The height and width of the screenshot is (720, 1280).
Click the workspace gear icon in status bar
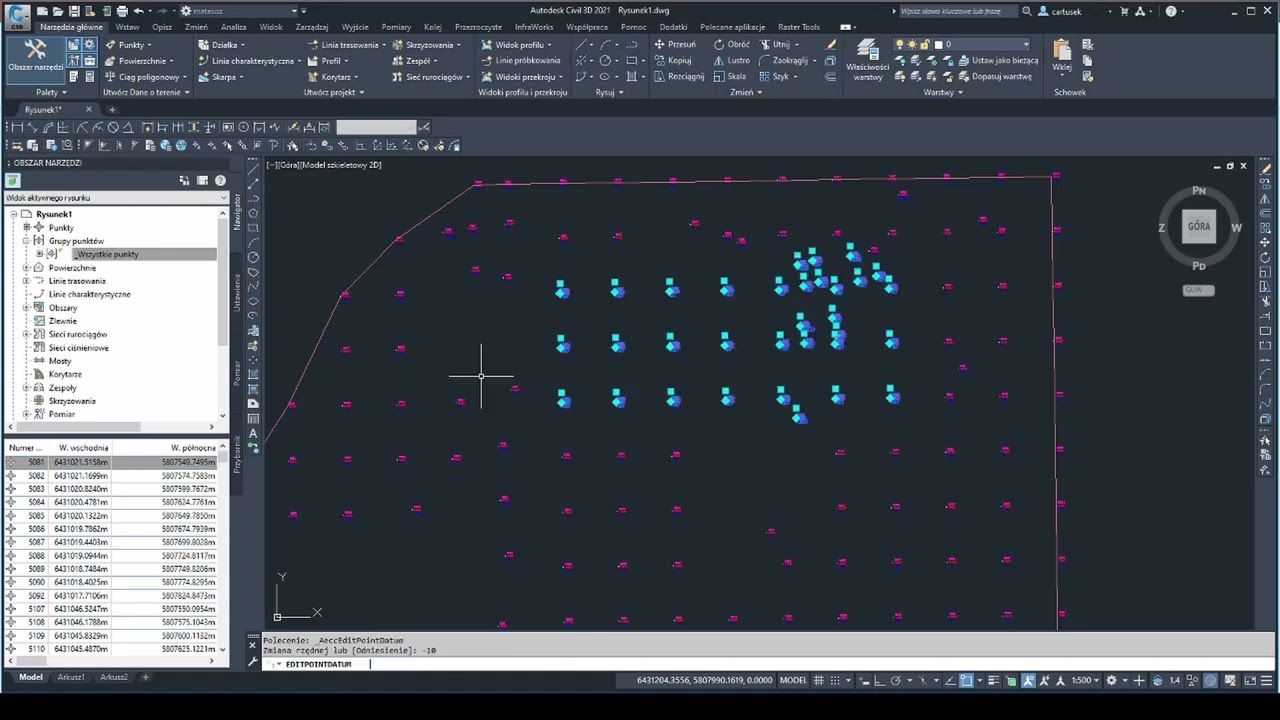pyautogui.click(x=1111, y=680)
